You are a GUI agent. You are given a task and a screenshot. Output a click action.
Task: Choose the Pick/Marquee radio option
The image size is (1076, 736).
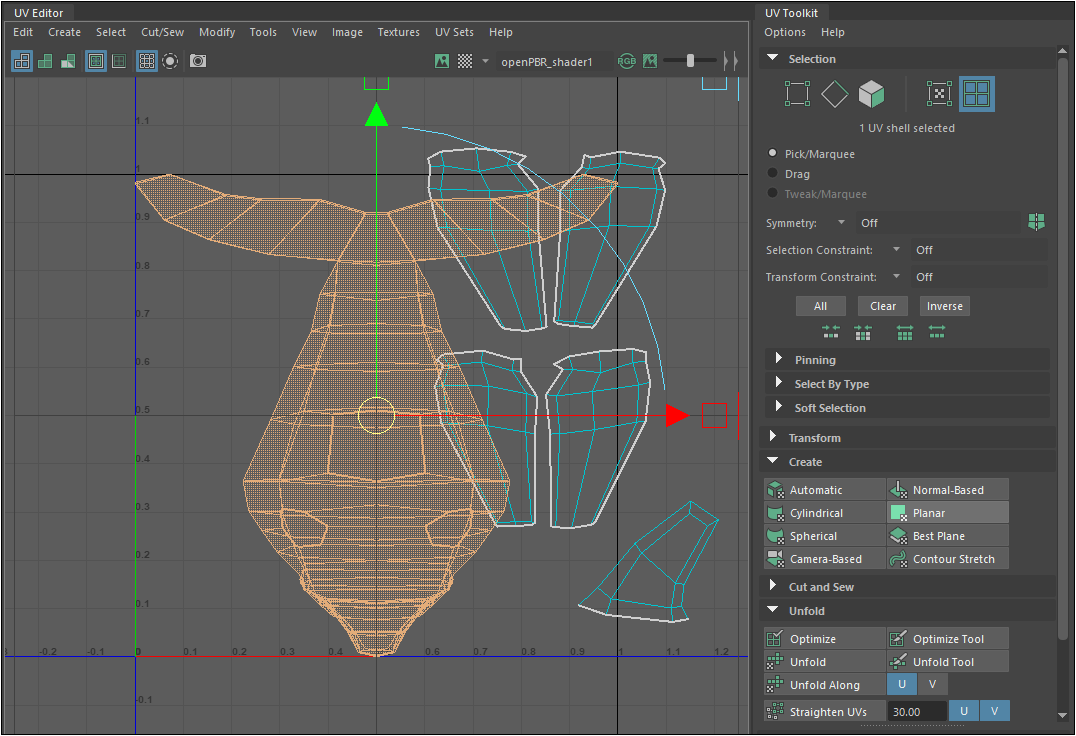[773, 154]
